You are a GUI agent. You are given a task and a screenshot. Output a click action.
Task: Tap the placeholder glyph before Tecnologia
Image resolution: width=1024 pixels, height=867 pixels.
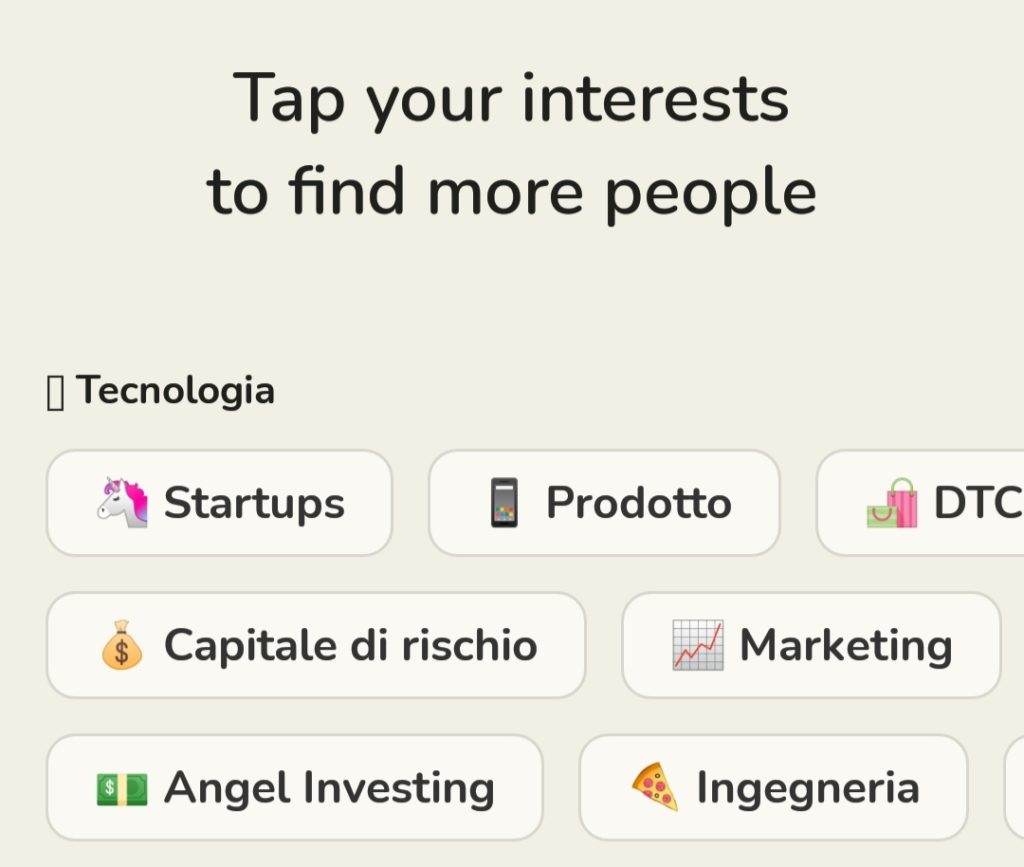coord(56,394)
